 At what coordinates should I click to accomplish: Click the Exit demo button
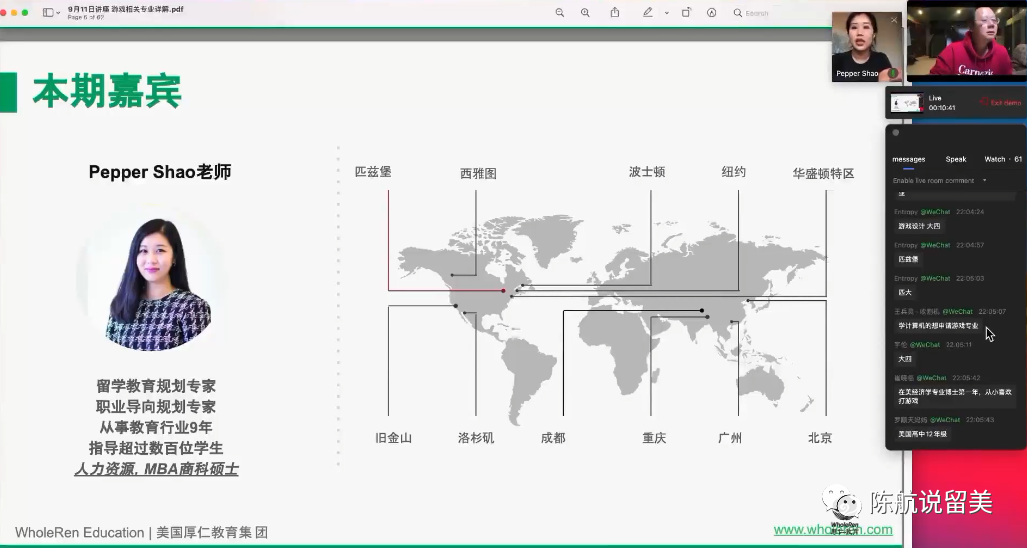(x=1001, y=103)
